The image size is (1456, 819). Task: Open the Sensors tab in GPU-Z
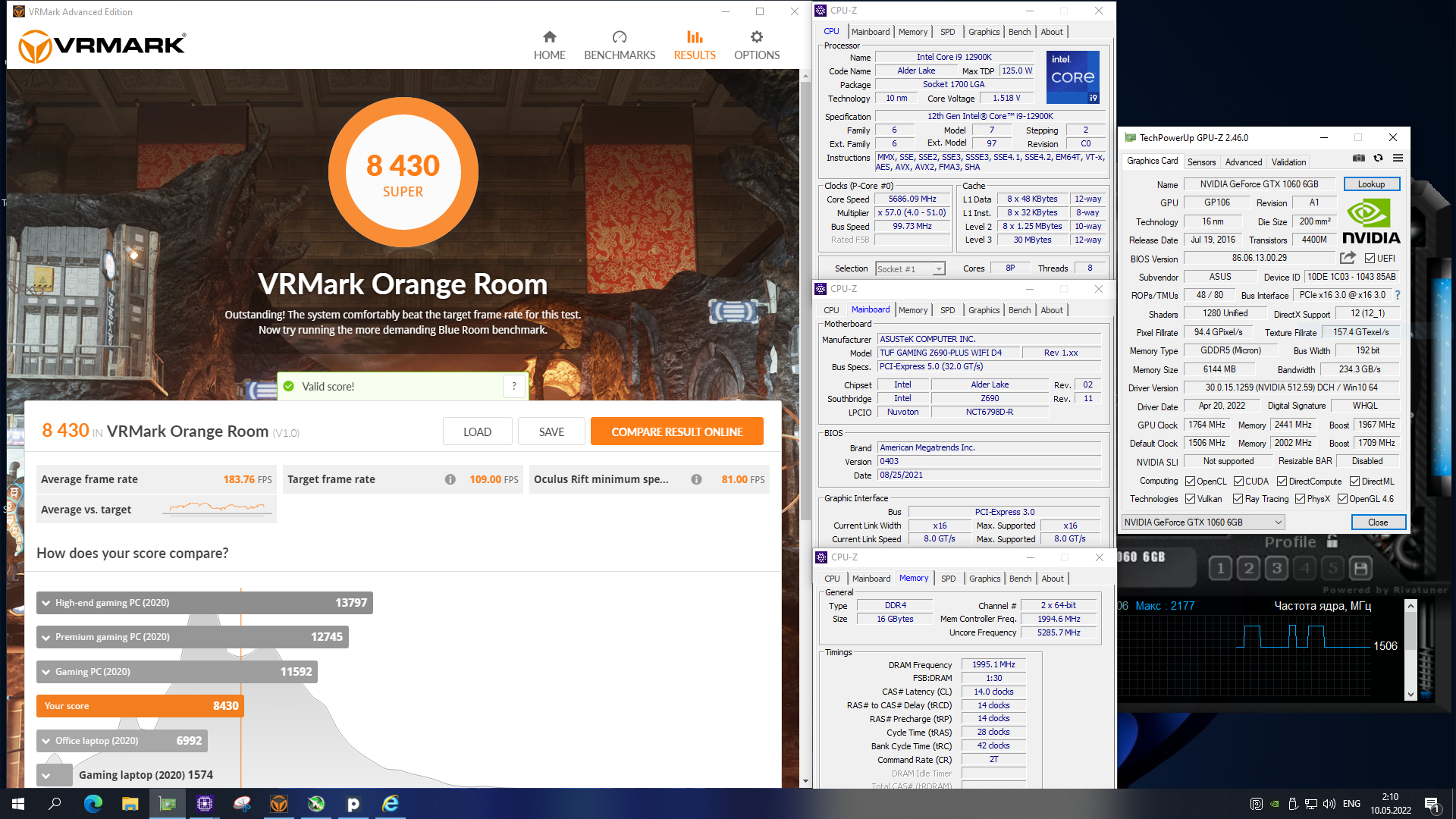pyautogui.click(x=1201, y=162)
